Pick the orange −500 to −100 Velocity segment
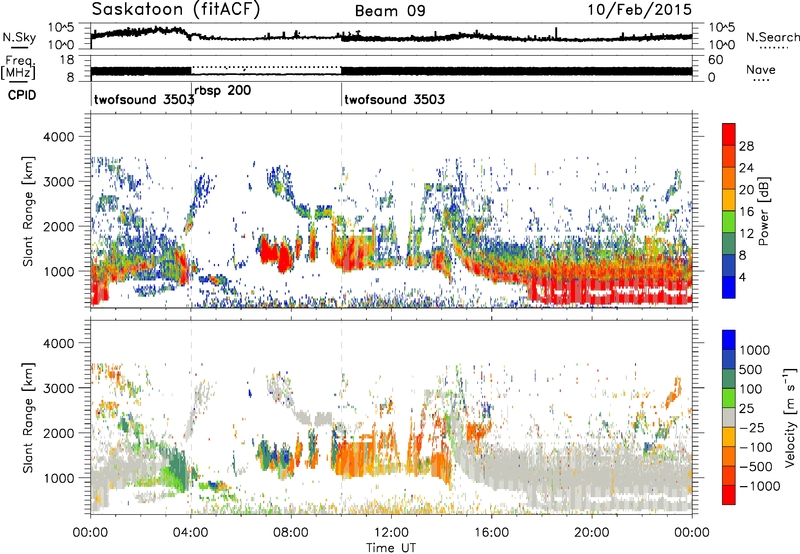 [729, 456]
